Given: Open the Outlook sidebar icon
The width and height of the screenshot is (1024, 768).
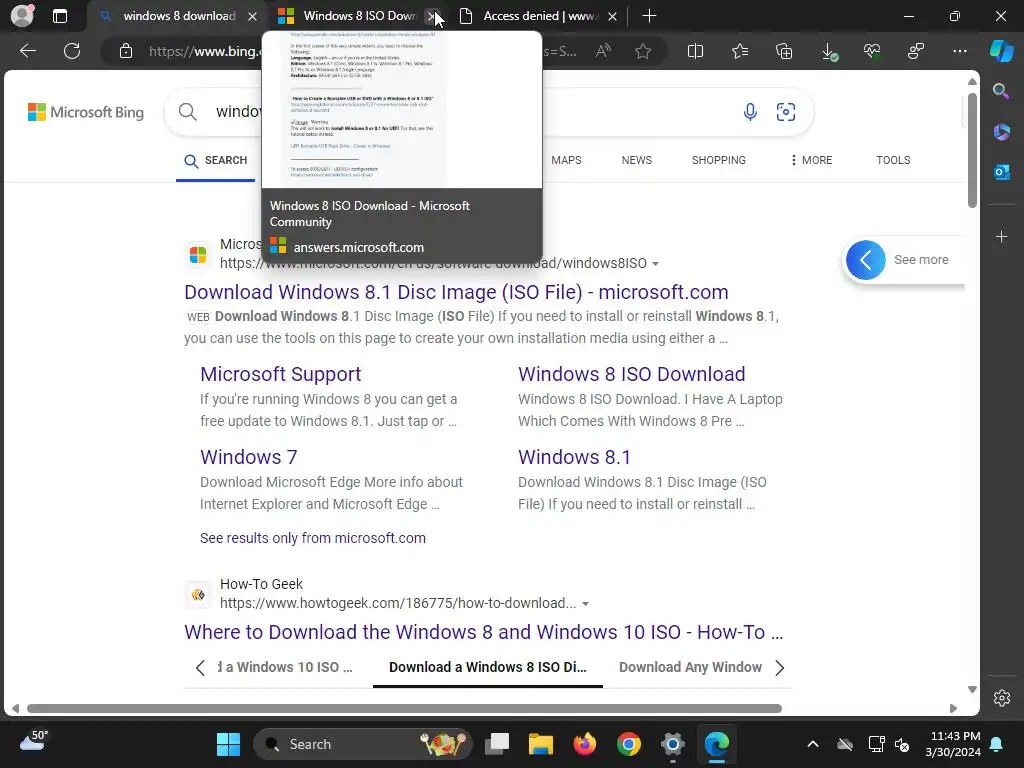Looking at the screenshot, I should (1001, 172).
